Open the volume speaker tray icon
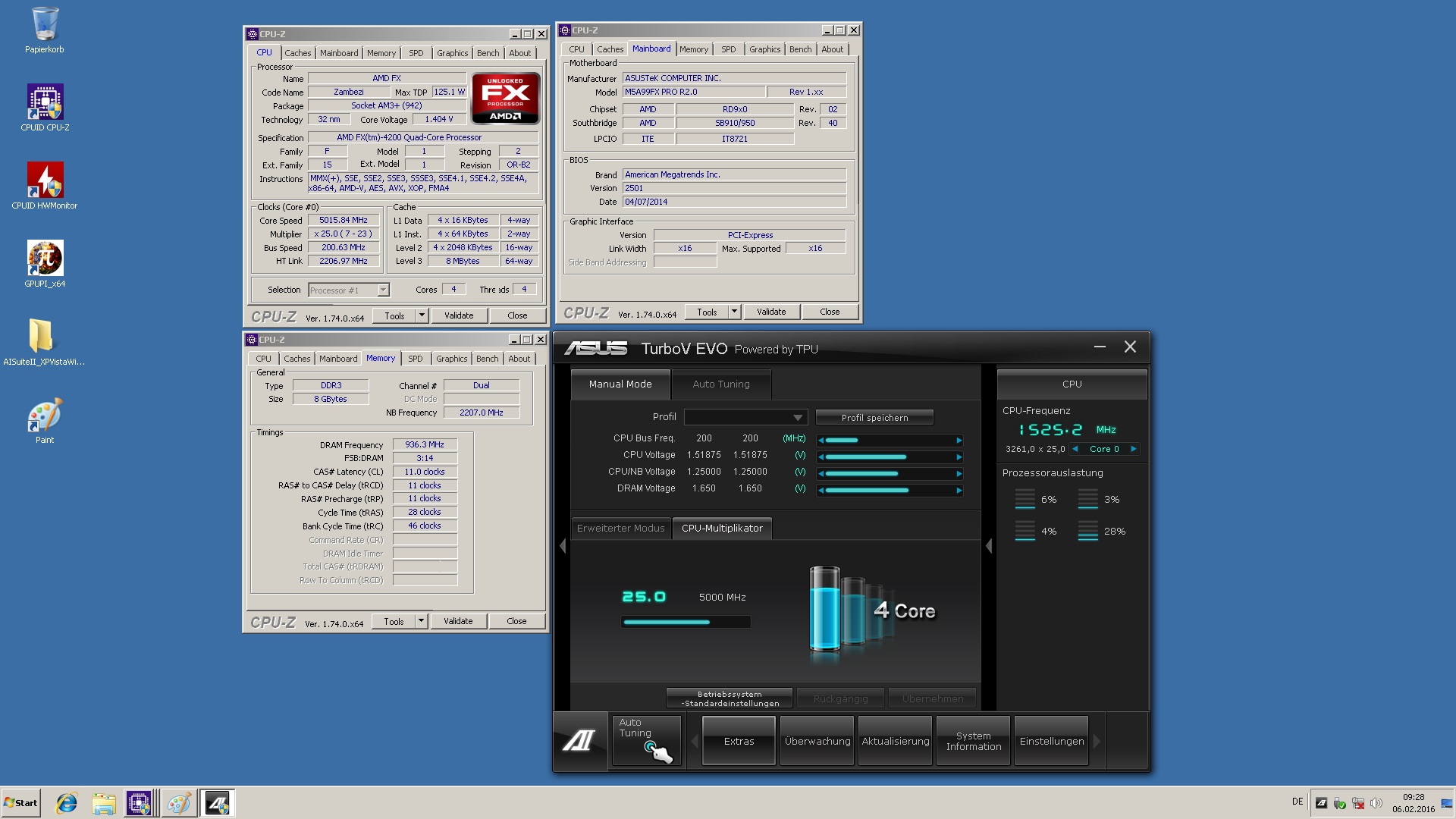 tap(1376, 803)
